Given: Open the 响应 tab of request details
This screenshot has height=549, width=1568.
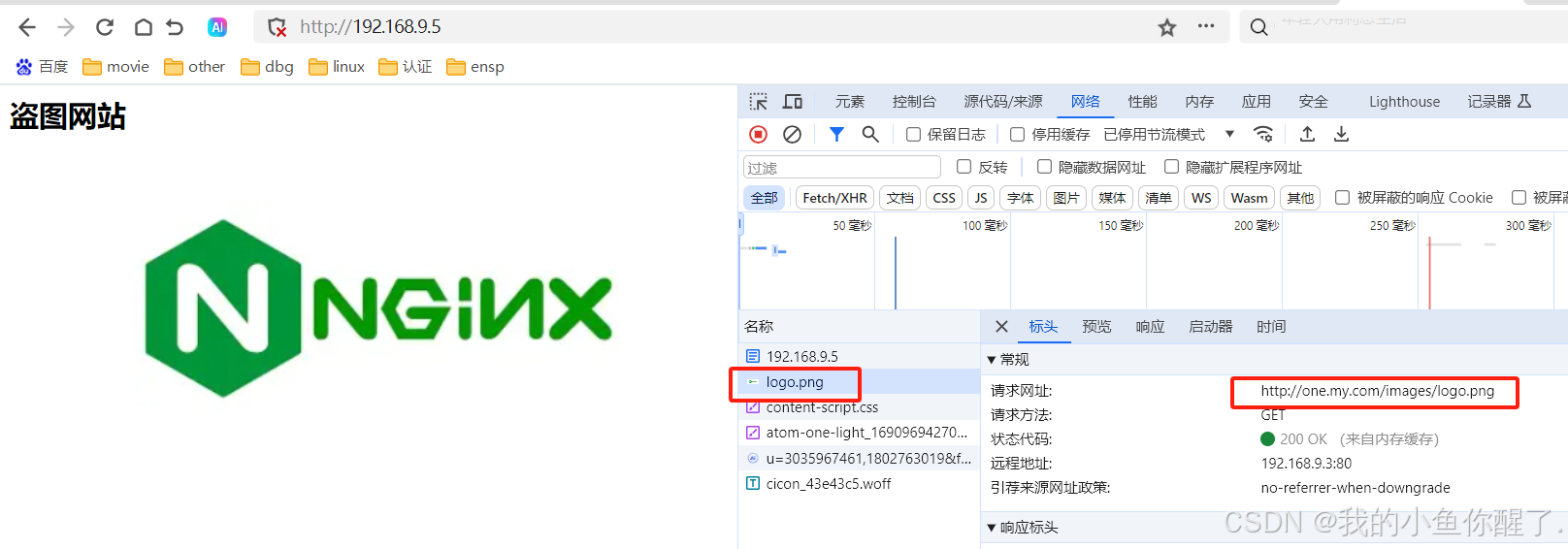Looking at the screenshot, I should pos(1150,327).
